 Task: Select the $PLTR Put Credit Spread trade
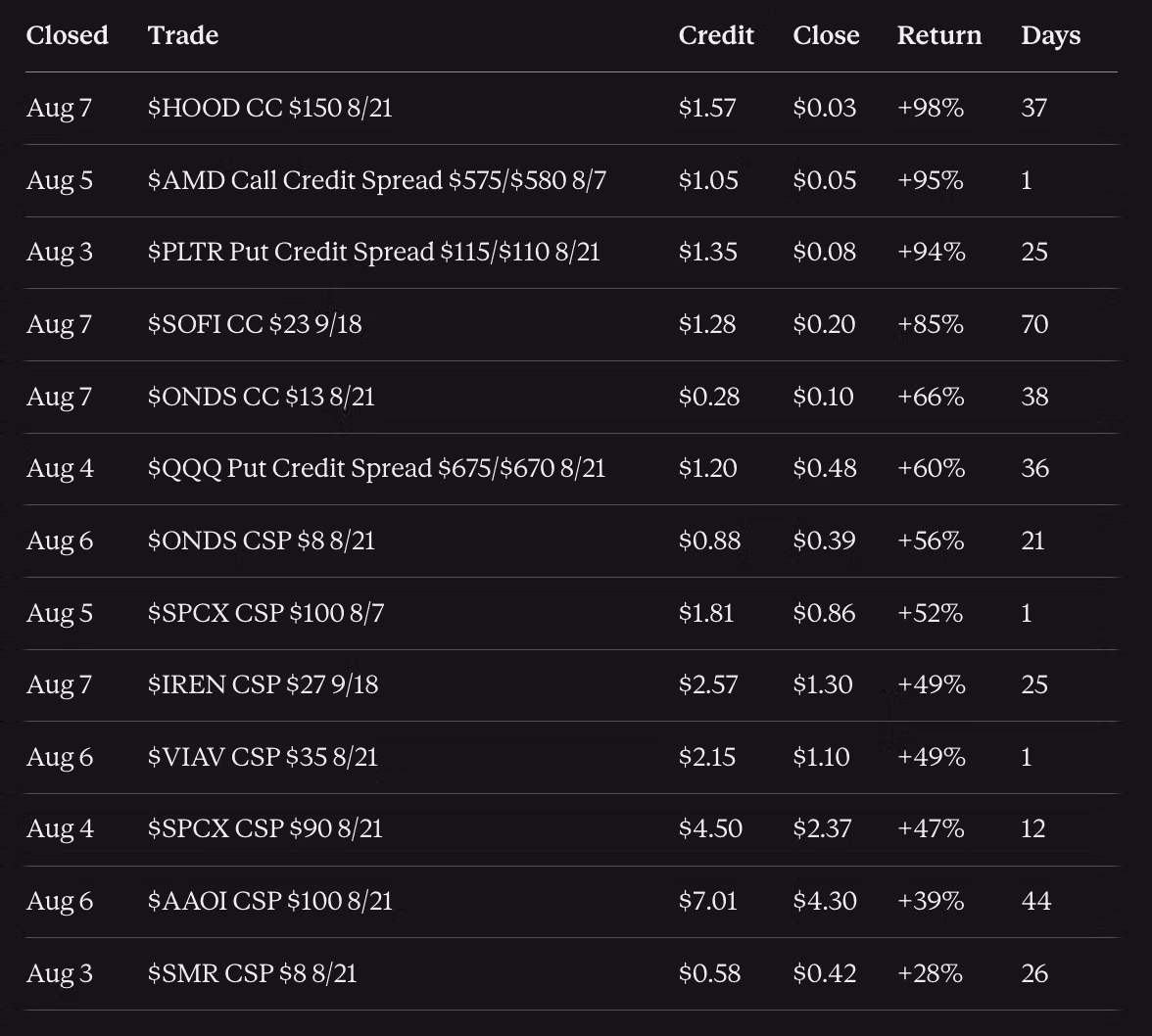[x=374, y=252]
